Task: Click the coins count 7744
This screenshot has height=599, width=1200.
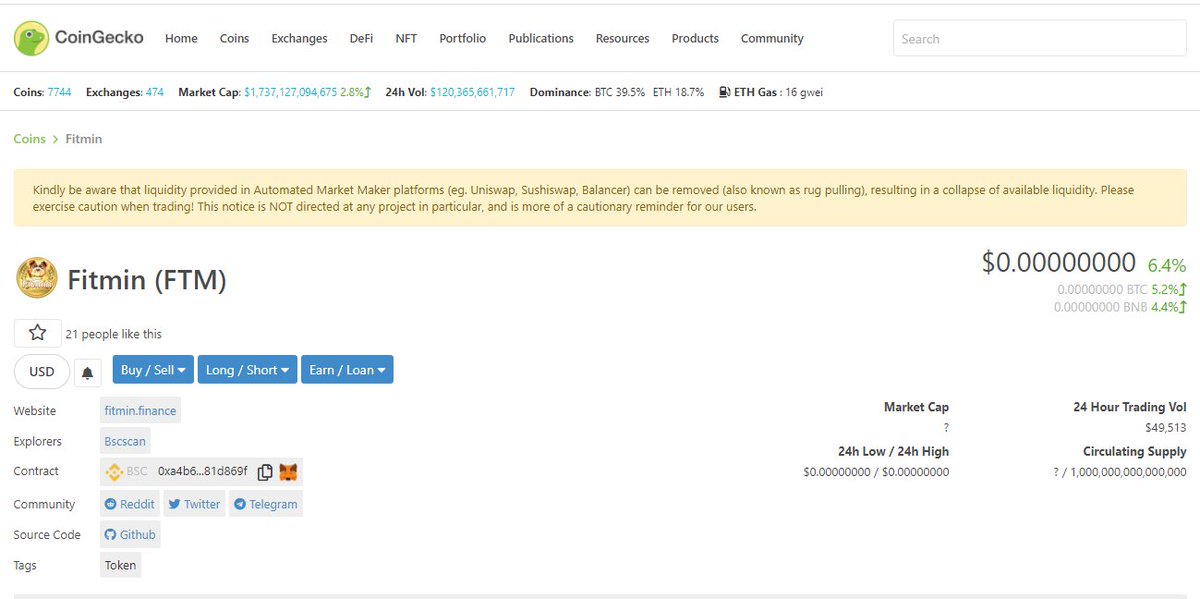Action: [x=59, y=92]
